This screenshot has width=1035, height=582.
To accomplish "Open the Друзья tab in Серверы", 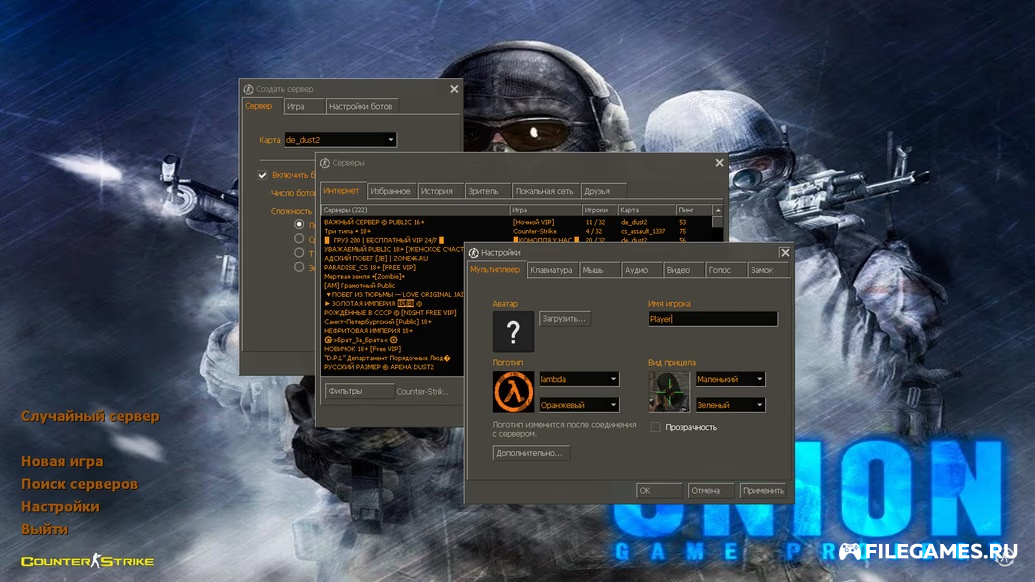I will 603,191.
